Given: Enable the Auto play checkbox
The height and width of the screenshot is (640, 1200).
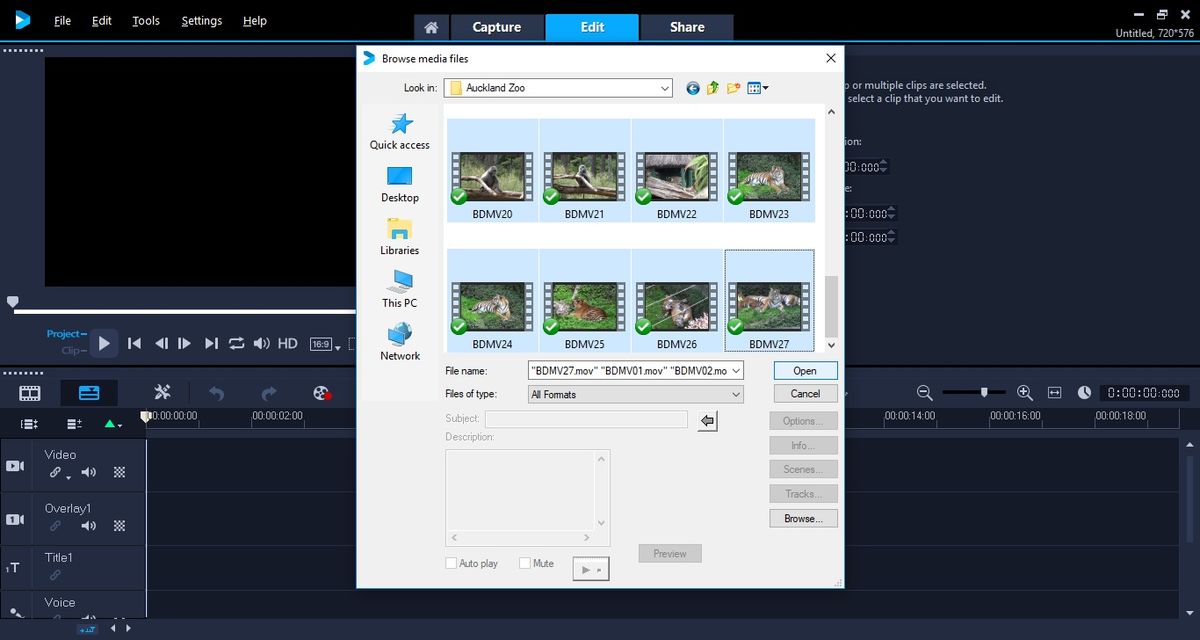Looking at the screenshot, I should (451, 564).
